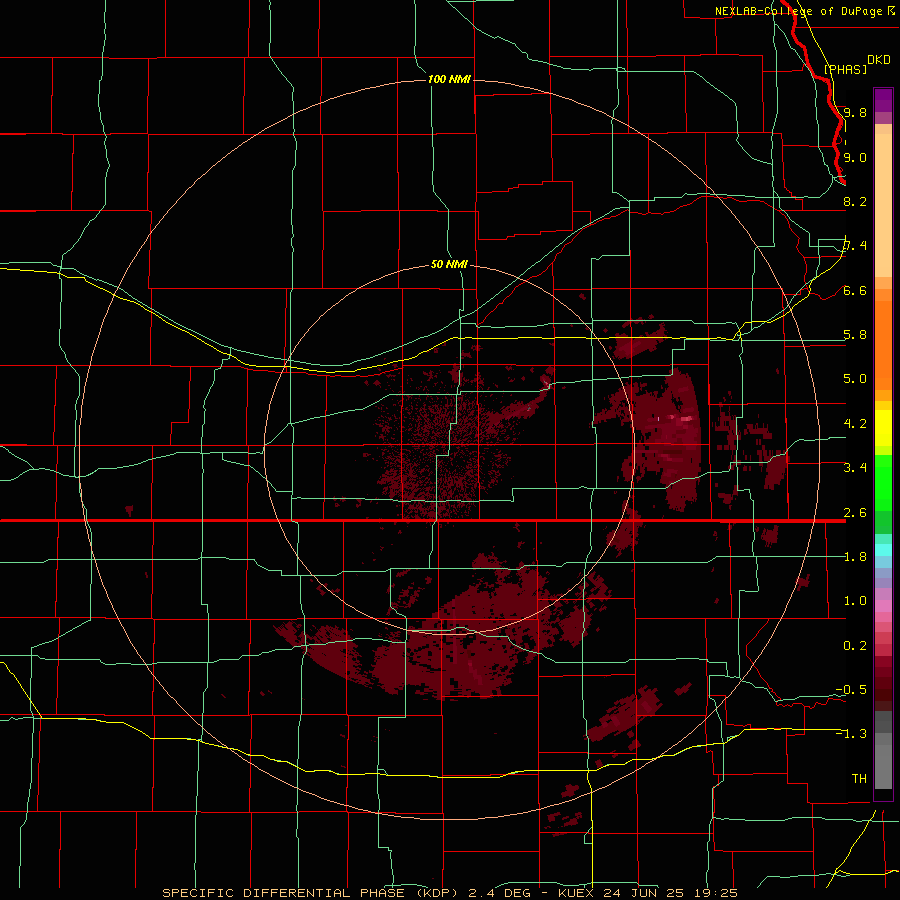Pick the cyan color bar segment
Image resolution: width=900 pixels, height=900 pixels.
883,550
